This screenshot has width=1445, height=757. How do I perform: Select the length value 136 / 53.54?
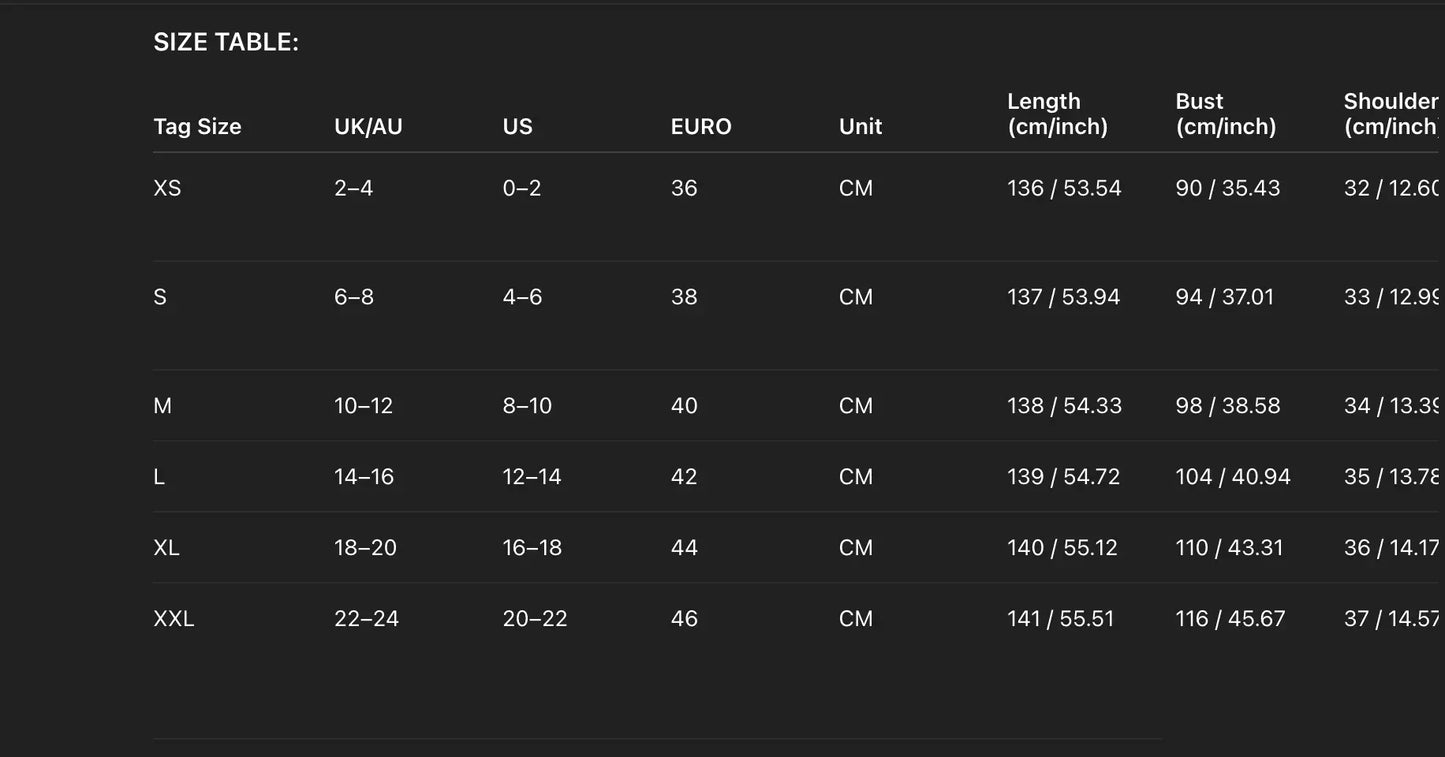(1064, 188)
